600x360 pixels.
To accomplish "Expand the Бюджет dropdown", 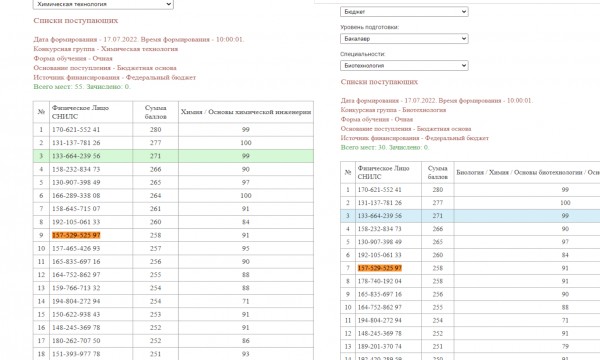I will [404, 11].
